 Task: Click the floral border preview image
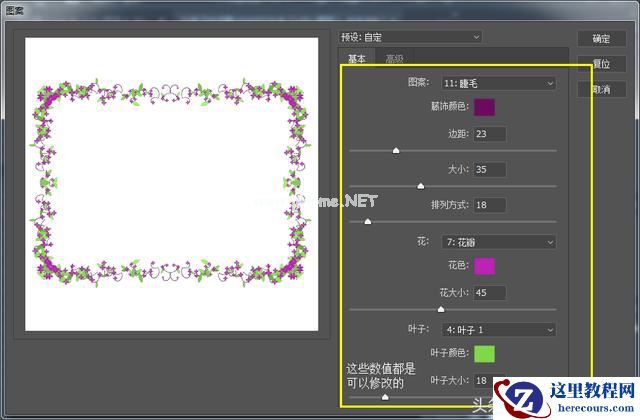pos(171,184)
